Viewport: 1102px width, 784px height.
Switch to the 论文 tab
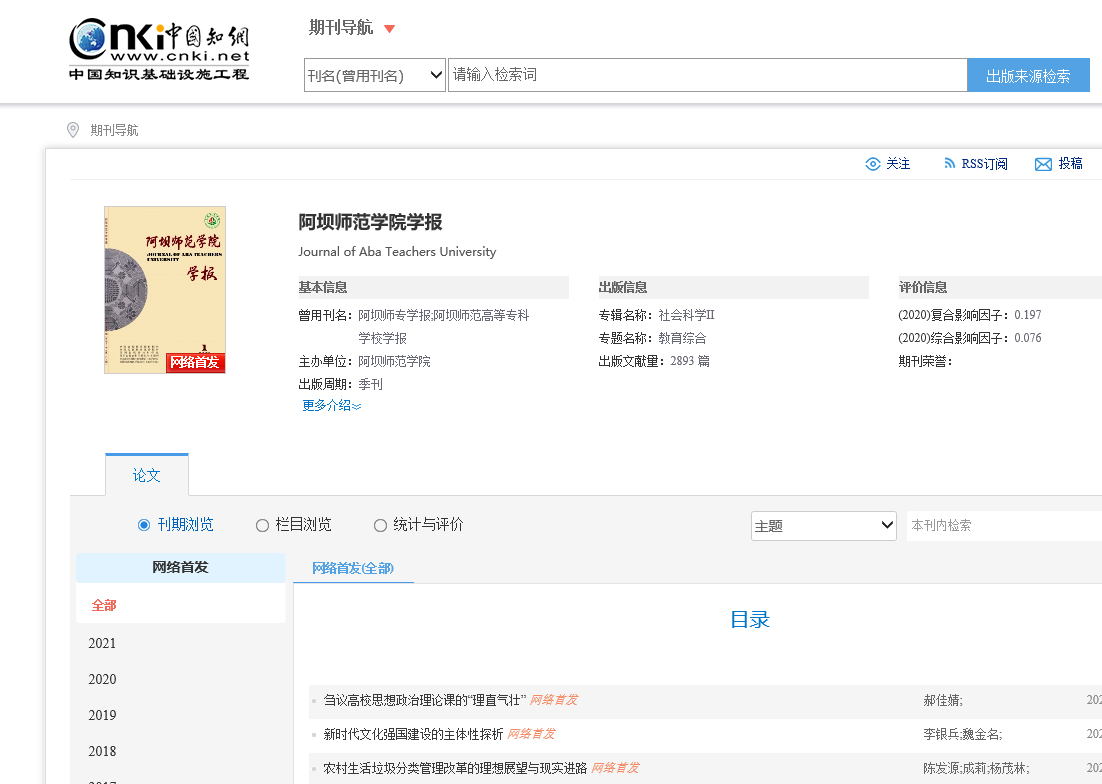147,475
